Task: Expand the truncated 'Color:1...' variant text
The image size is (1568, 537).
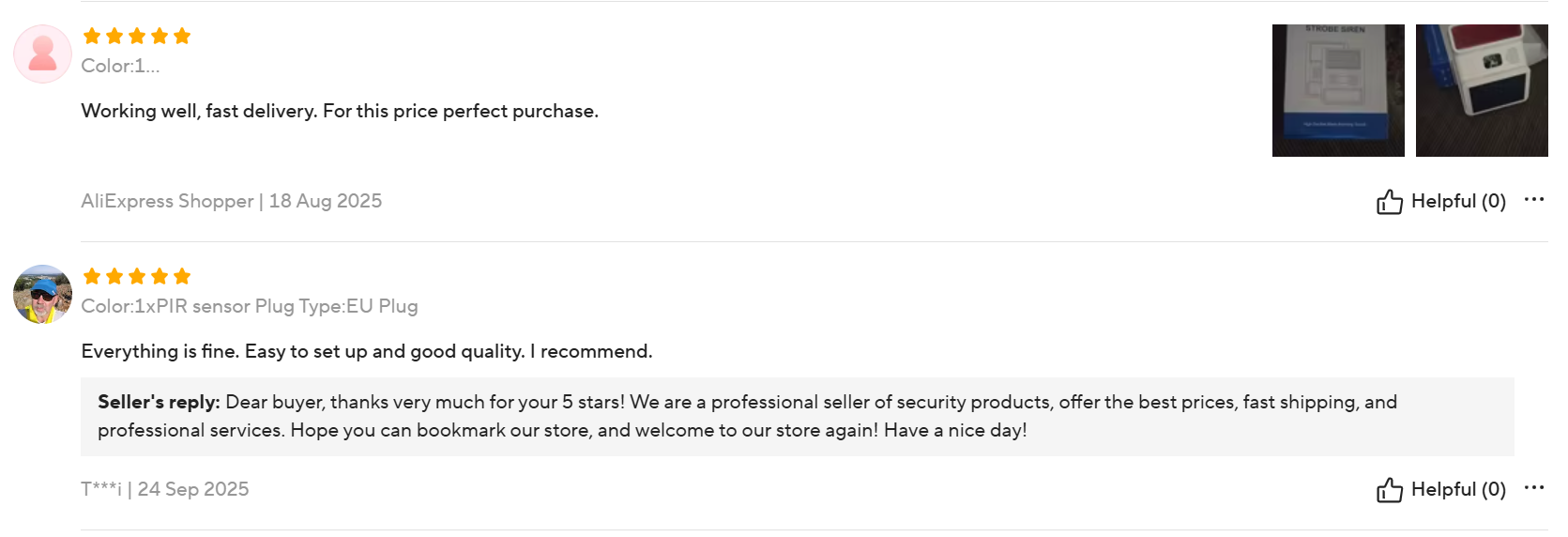Action: pos(120,66)
